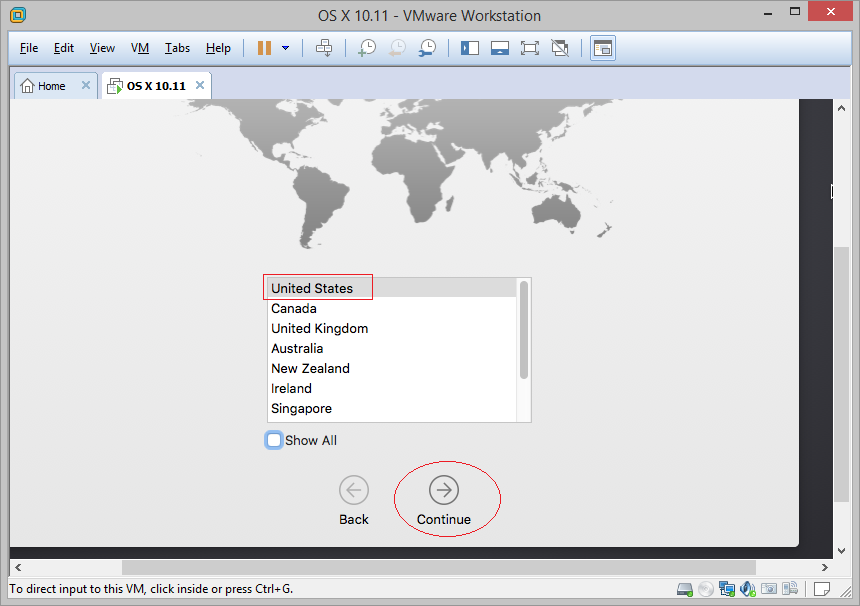Select Canada in the country list
The width and height of the screenshot is (860, 606).
(392, 308)
